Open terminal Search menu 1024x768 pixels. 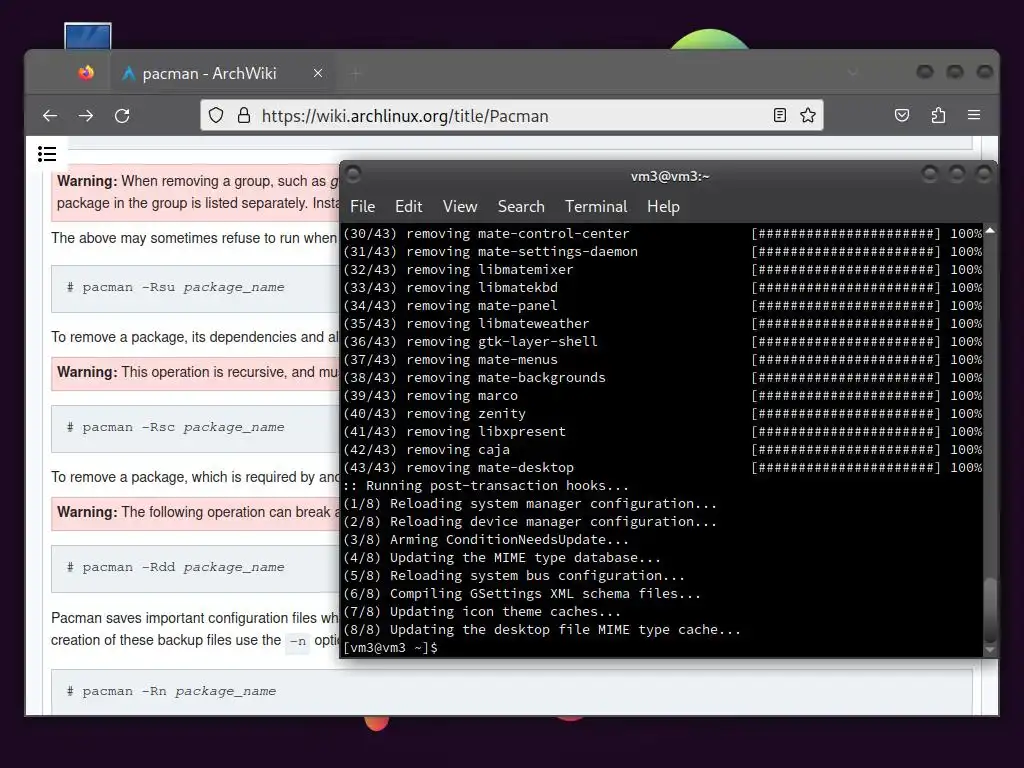click(521, 206)
